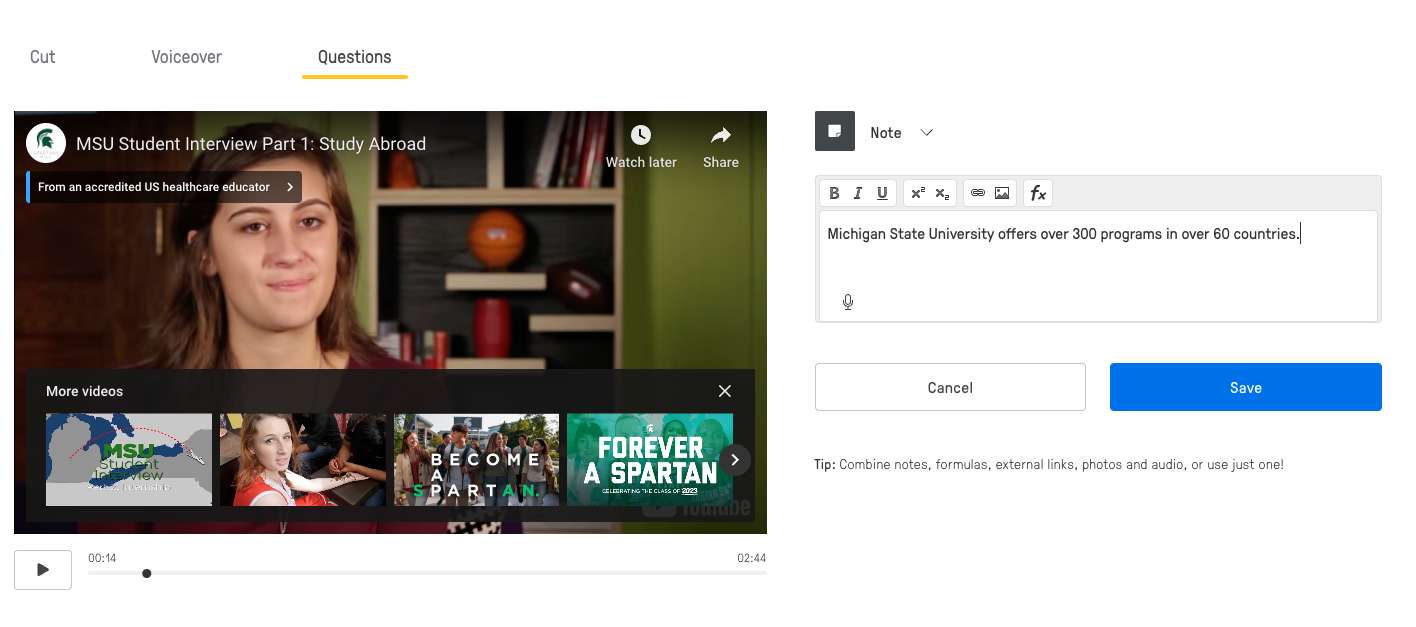1416x627 pixels.
Task: Open the question type dropdown next to Note
Action: [926, 132]
